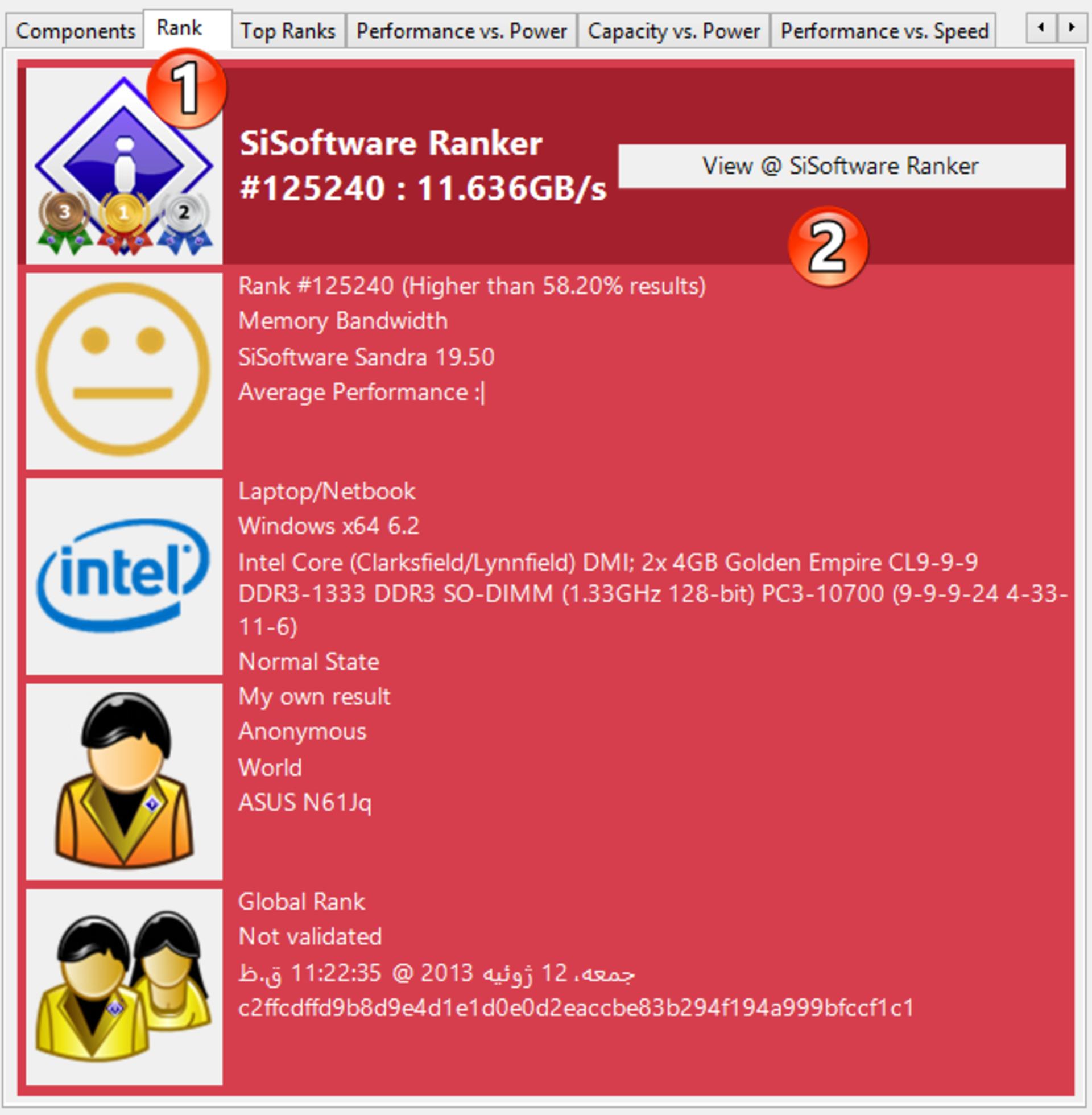Click the SiSoftware Sandra logo icon
The height and width of the screenshot is (1115, 1092).
[x=124, y=166]
